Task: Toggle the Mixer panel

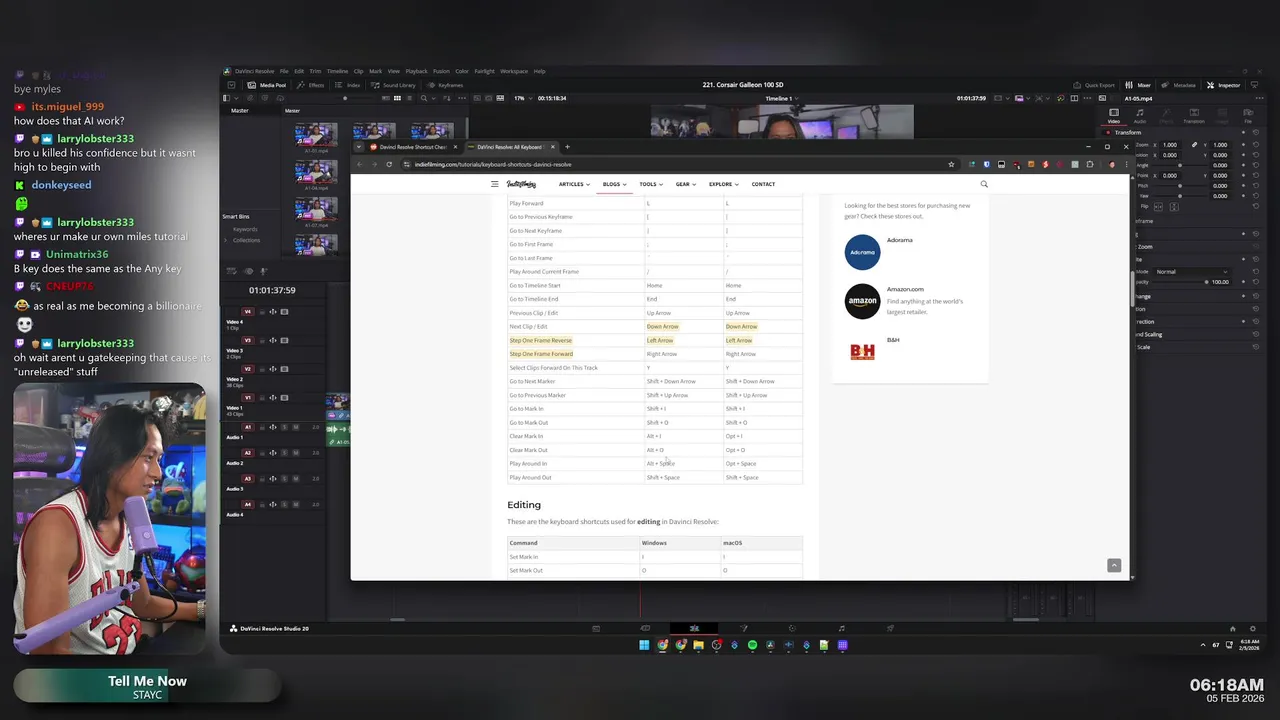Action: click(x=1139, y=85)
